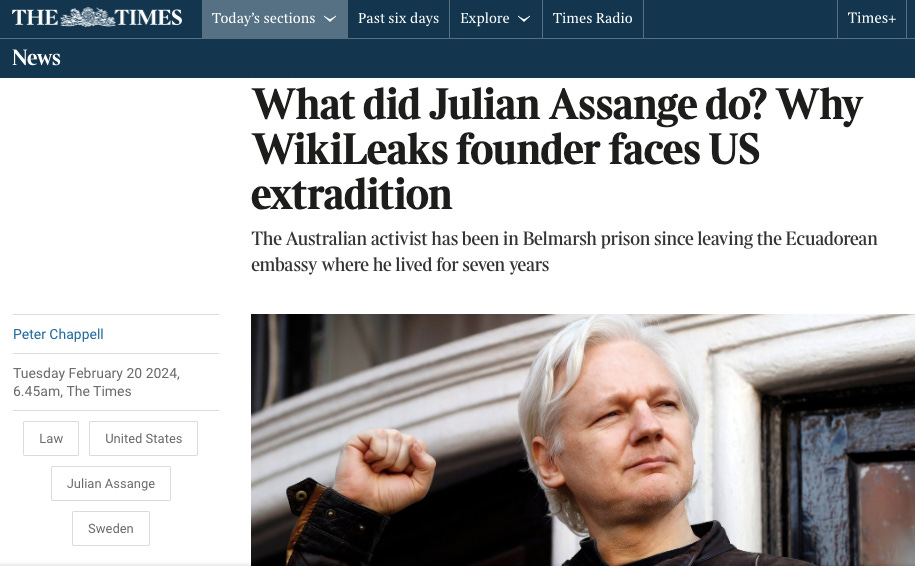Select the Sweden topic tag
Image resolution: width=915 pixels, height=566 pixels.
(111, 528)
